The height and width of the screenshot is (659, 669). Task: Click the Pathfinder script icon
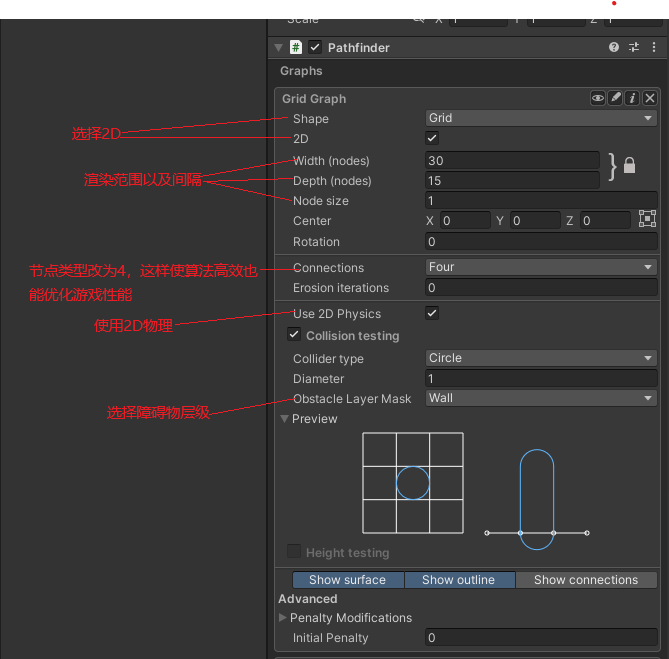tap(296, 47)
